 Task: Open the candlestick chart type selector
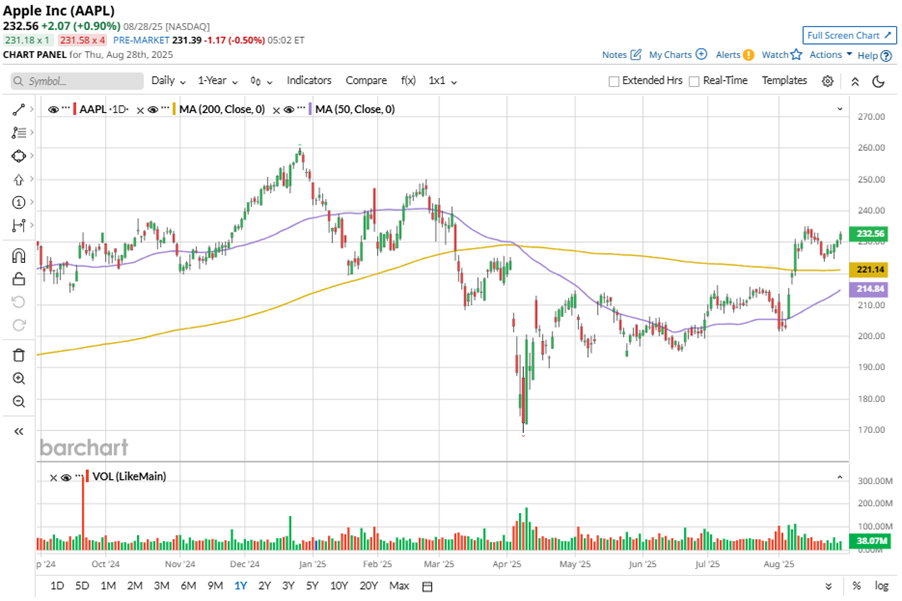(261, 81)
